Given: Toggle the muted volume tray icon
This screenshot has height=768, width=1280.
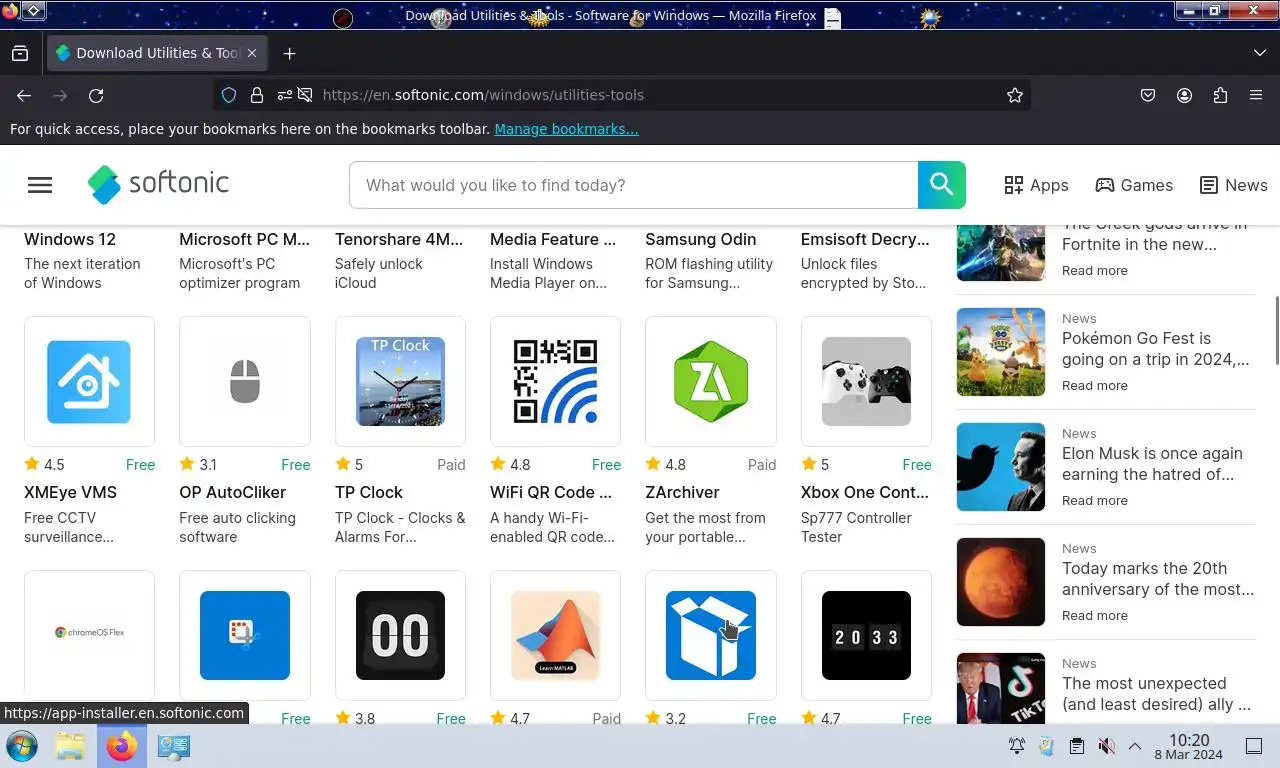Looking at the screenshot, I should (x=1105, y=746).
